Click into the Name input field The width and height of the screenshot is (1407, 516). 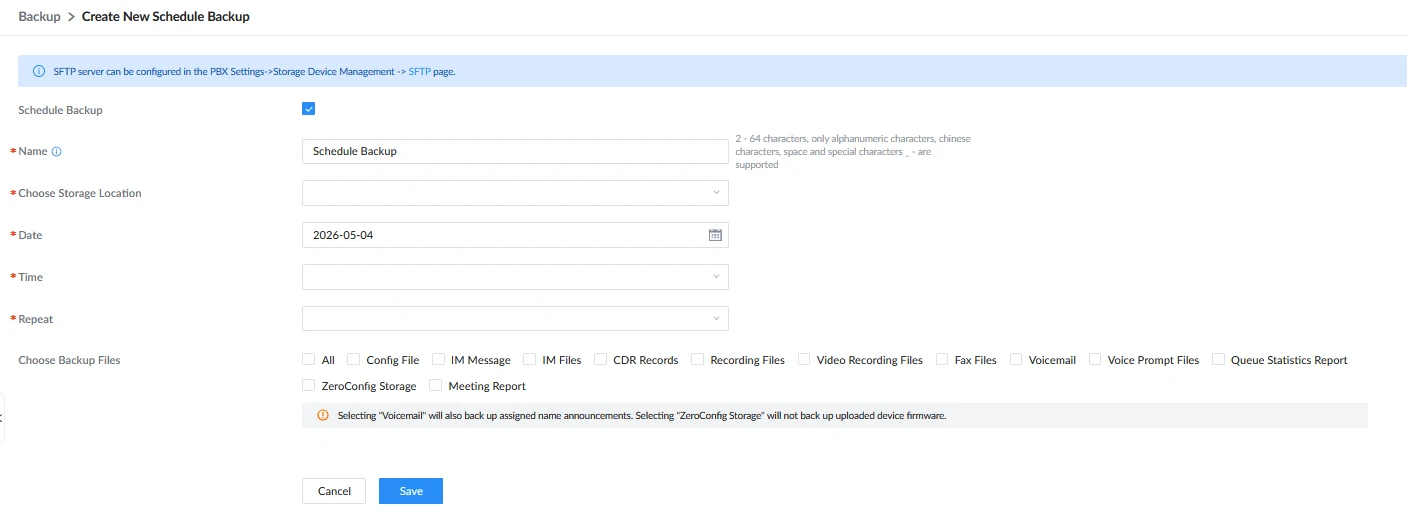click(x=515, y=151)
